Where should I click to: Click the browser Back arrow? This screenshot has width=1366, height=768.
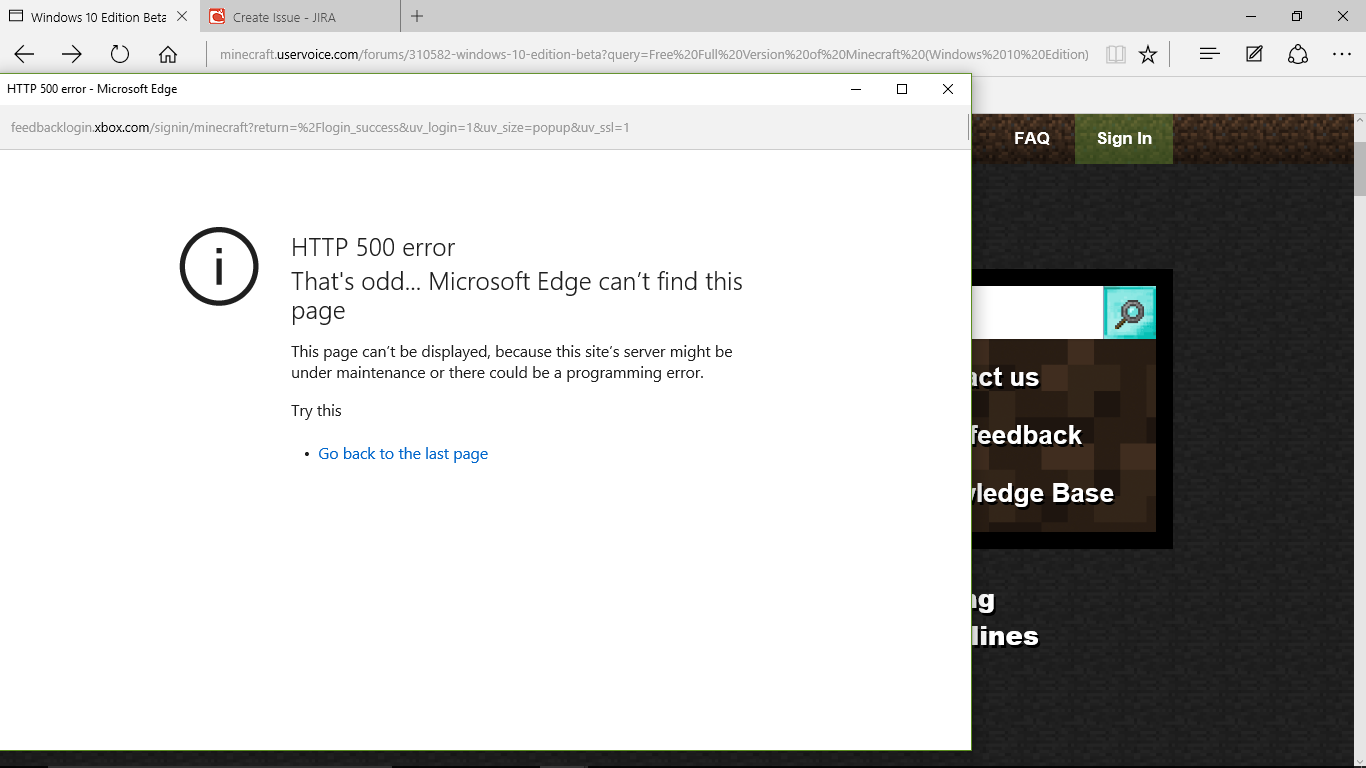(24, 54)
